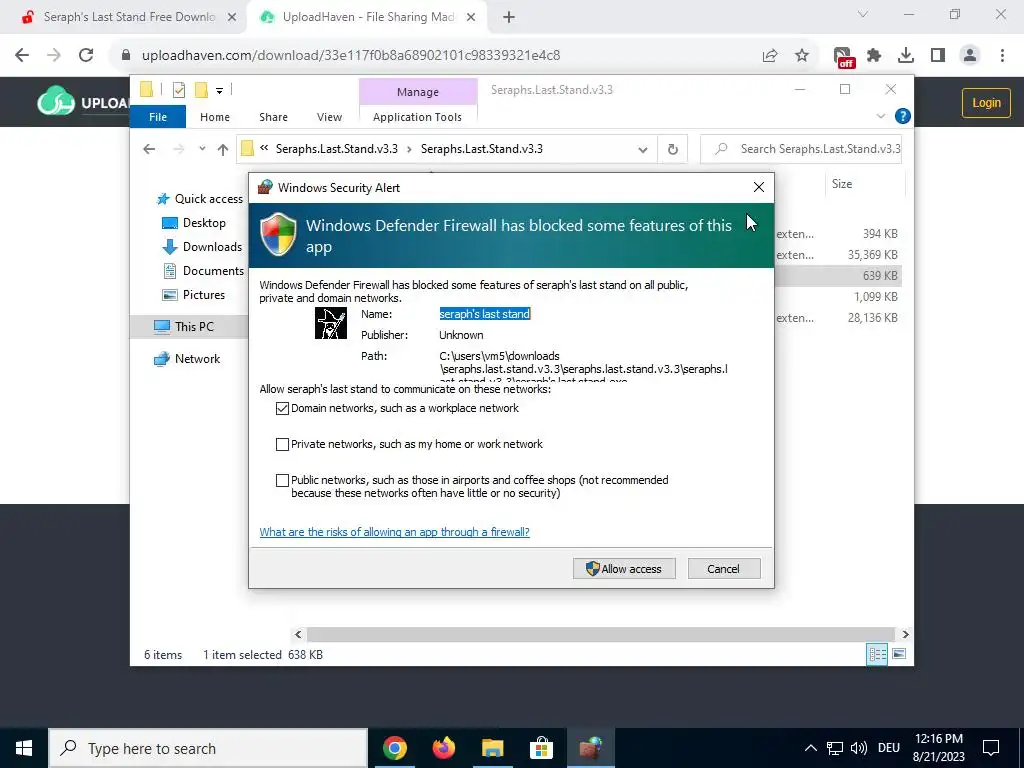Go back in Chrome

(22, 56)
